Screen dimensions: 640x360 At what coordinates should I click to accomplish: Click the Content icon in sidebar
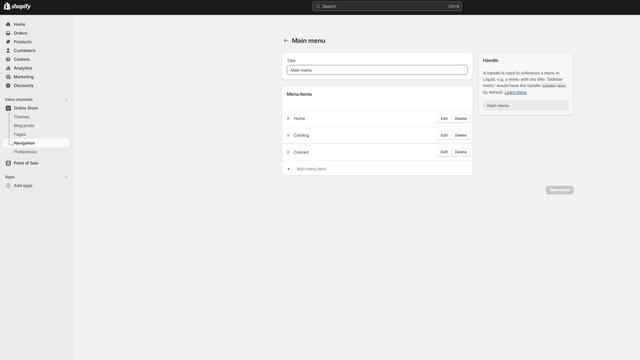8,59
